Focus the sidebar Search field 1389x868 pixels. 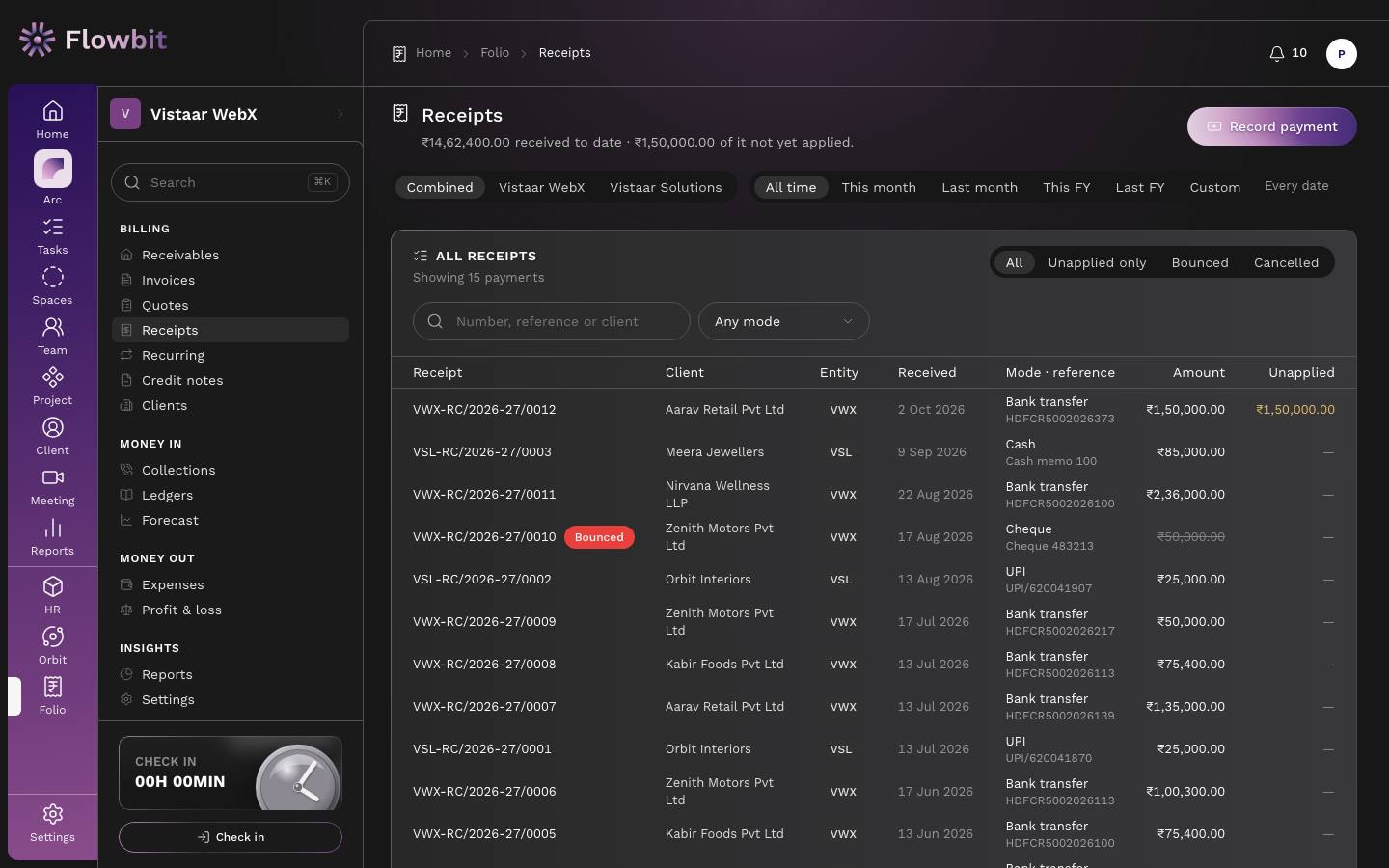[231, 182]
